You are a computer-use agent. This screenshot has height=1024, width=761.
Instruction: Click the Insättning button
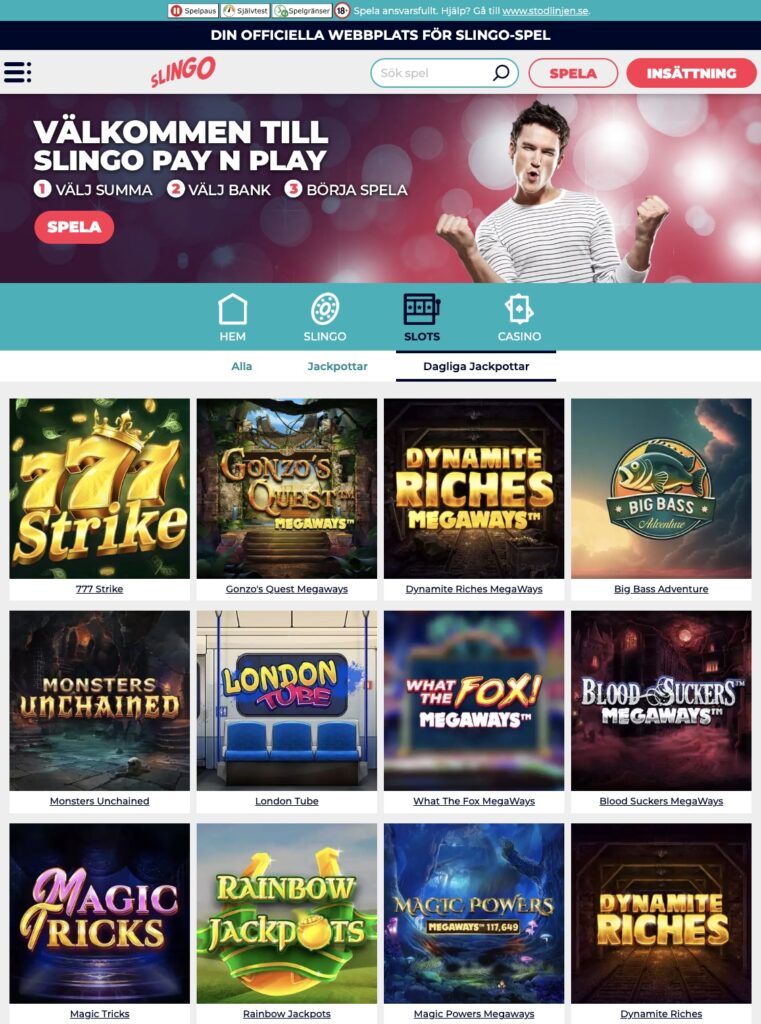coord(691,73)
